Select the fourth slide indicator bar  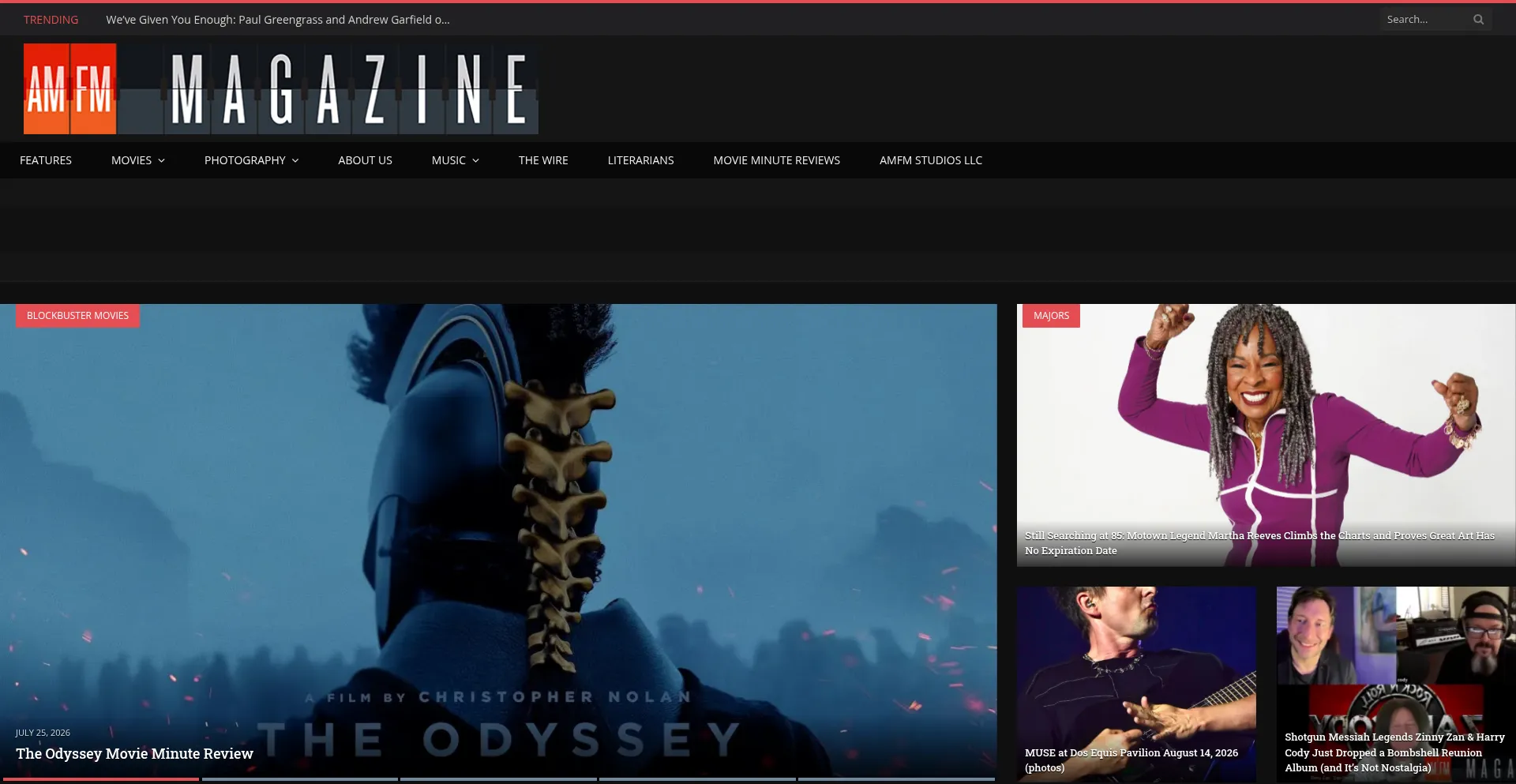[697, 779]
